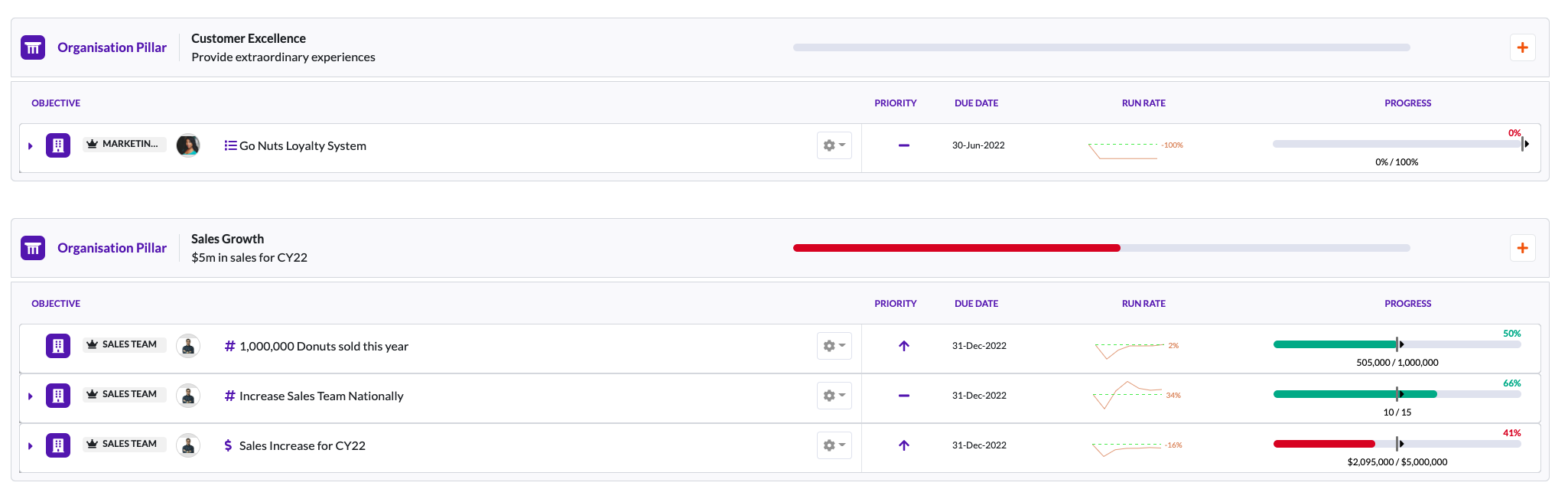Click high priority arrow for 1,000,000 Donuts
The height and width of the screenshot is (502, 1568).
(904, 346)
